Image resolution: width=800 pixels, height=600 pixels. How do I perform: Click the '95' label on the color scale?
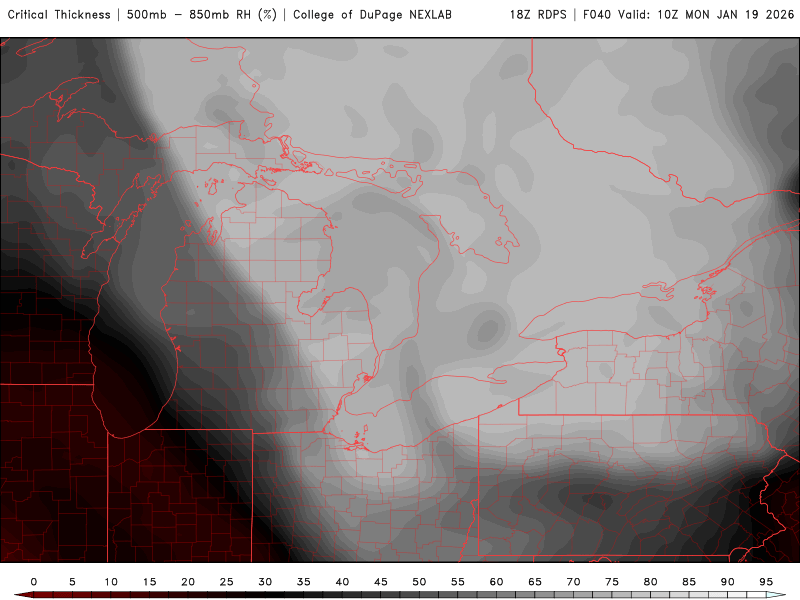[766, 582]
